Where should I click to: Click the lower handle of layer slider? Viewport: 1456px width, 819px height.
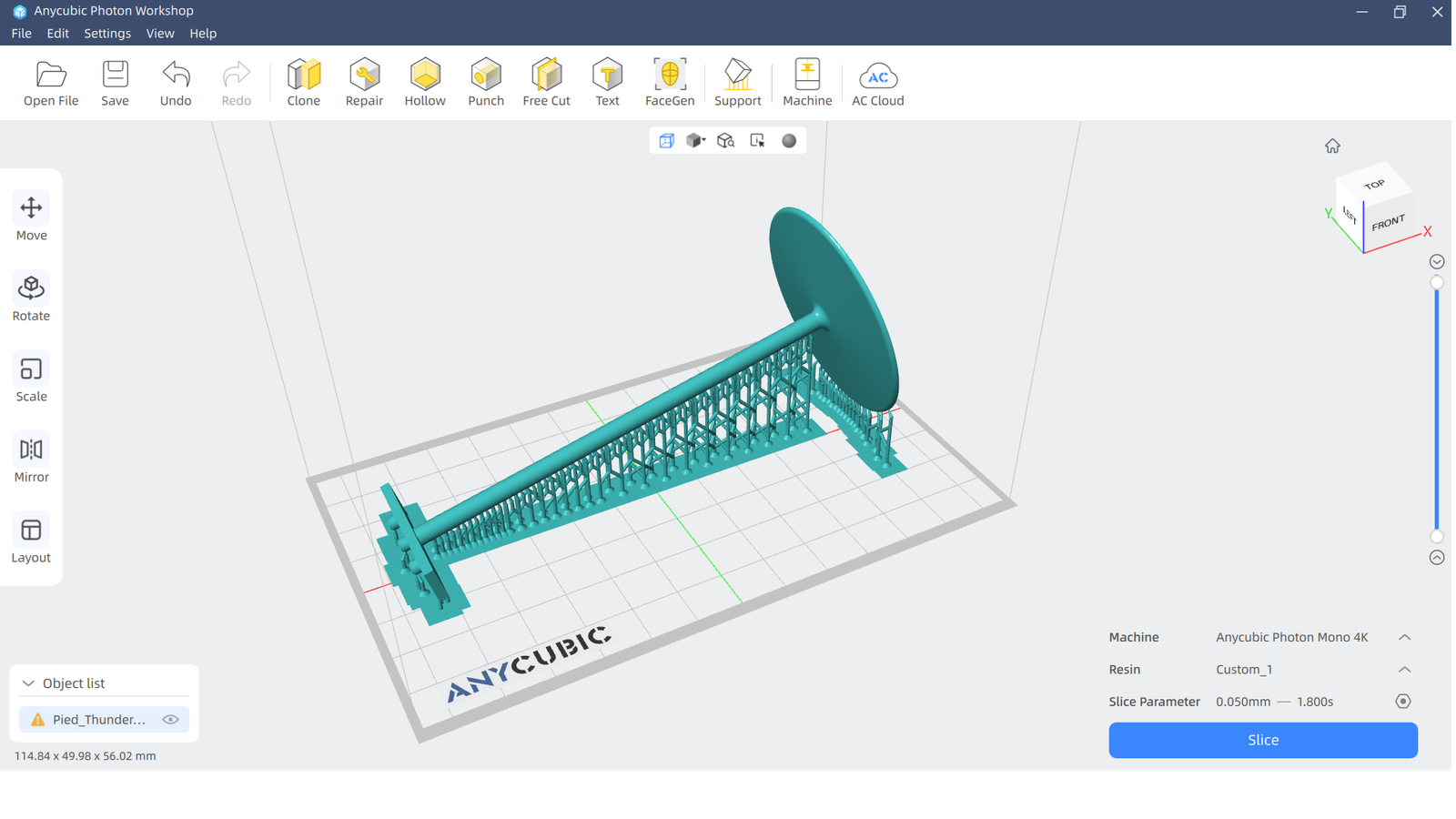coord(1437,537)
